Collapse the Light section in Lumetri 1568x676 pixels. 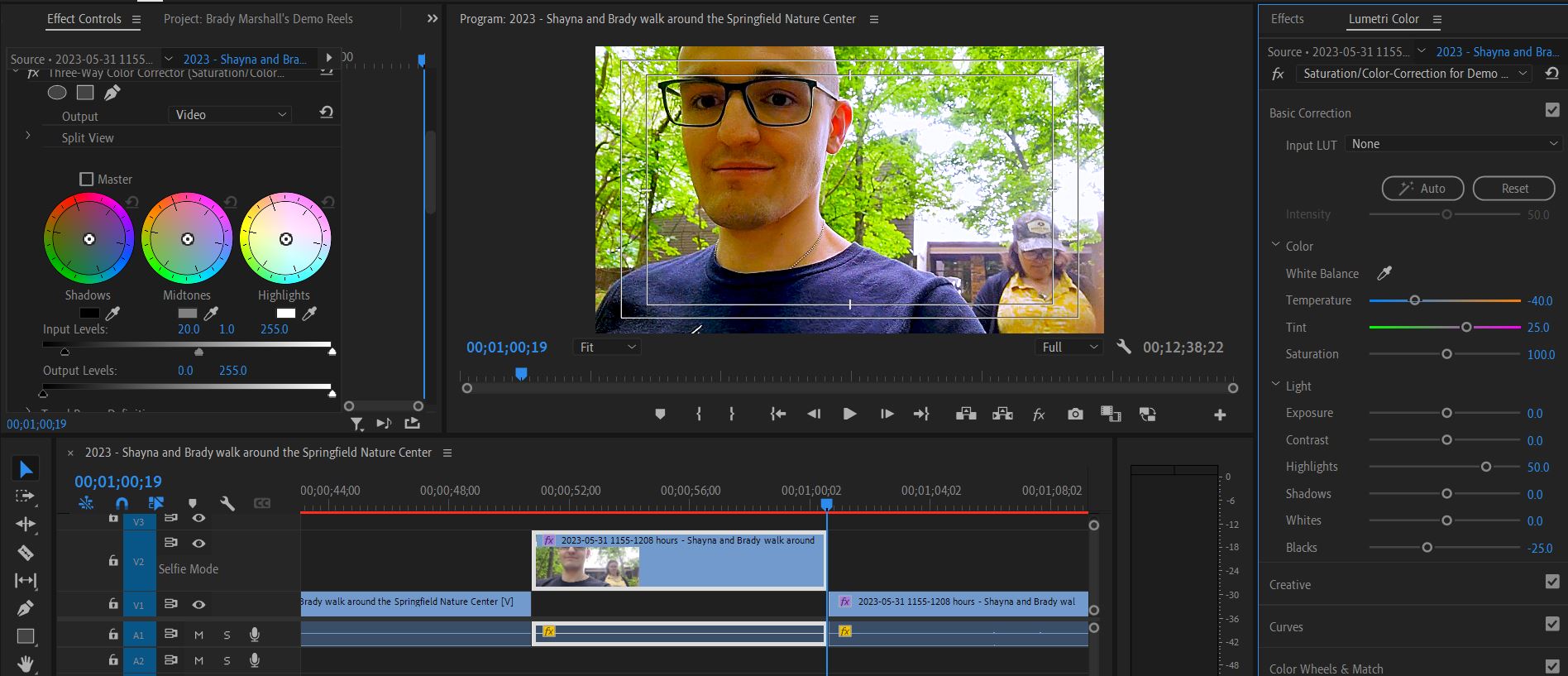[1275, 385]
